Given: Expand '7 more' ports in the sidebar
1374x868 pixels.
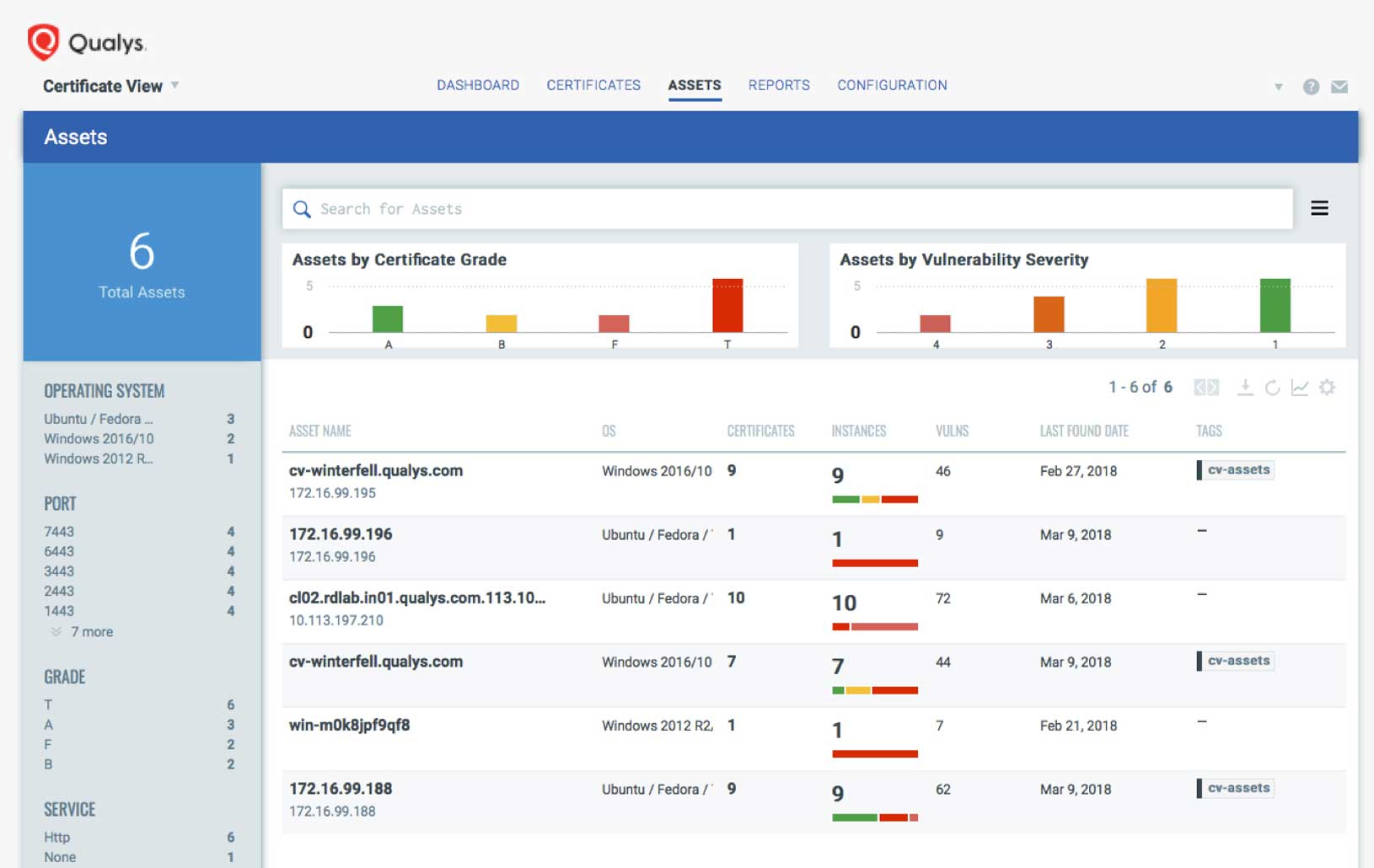Looking at the screenshot, I should coord(91,632).
